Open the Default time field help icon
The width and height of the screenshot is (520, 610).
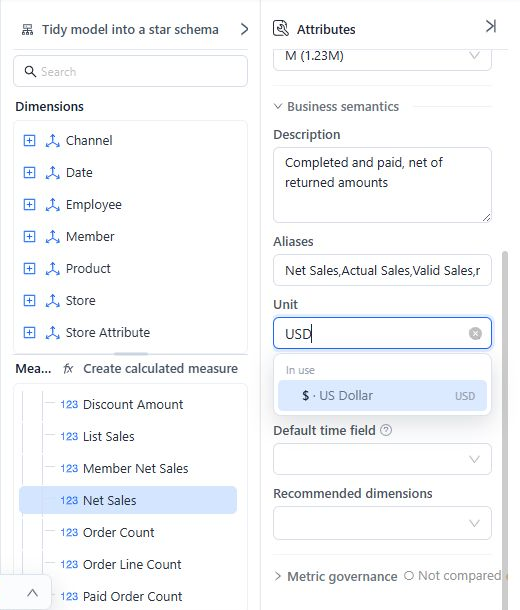point(386,430)
